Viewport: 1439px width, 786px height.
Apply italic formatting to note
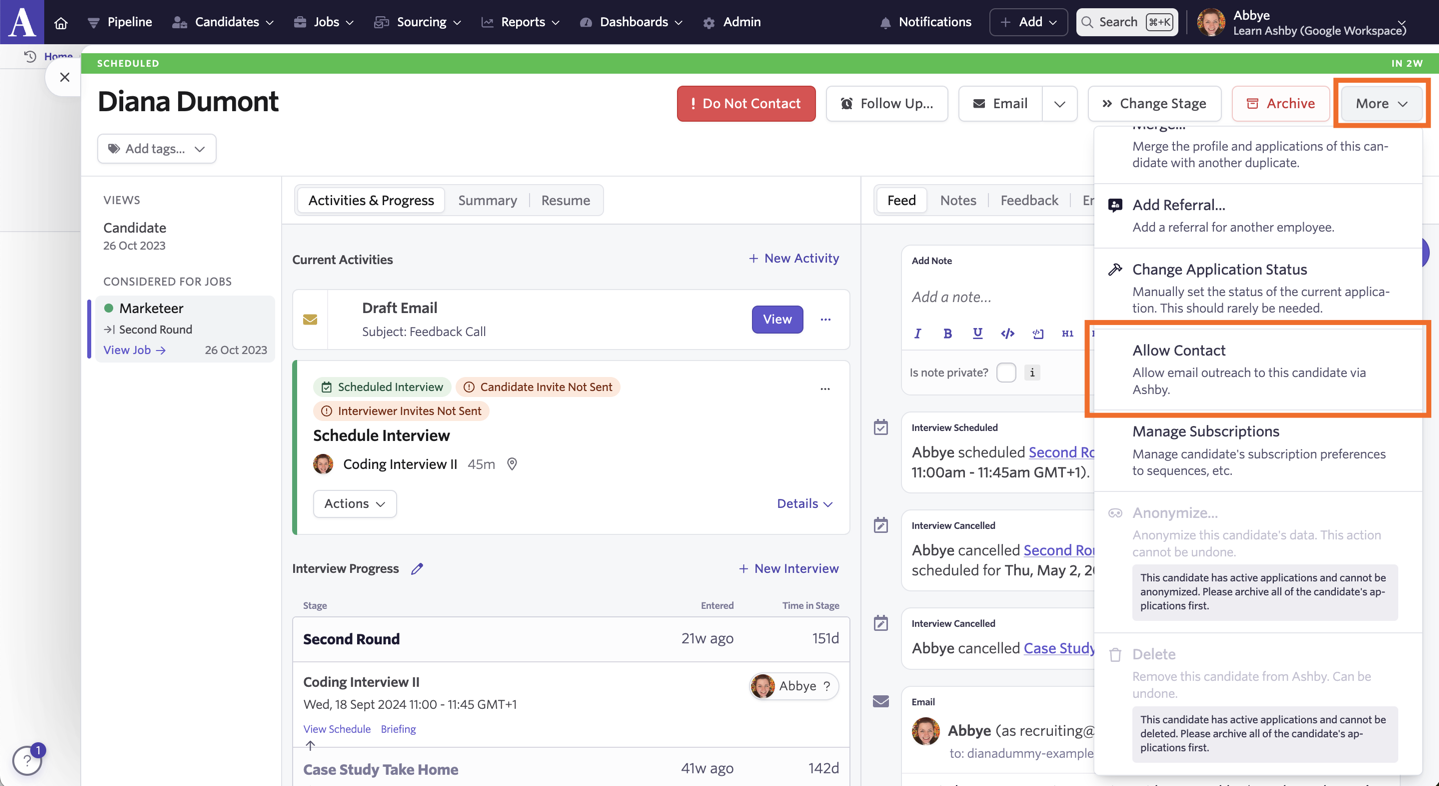(917, 334)
